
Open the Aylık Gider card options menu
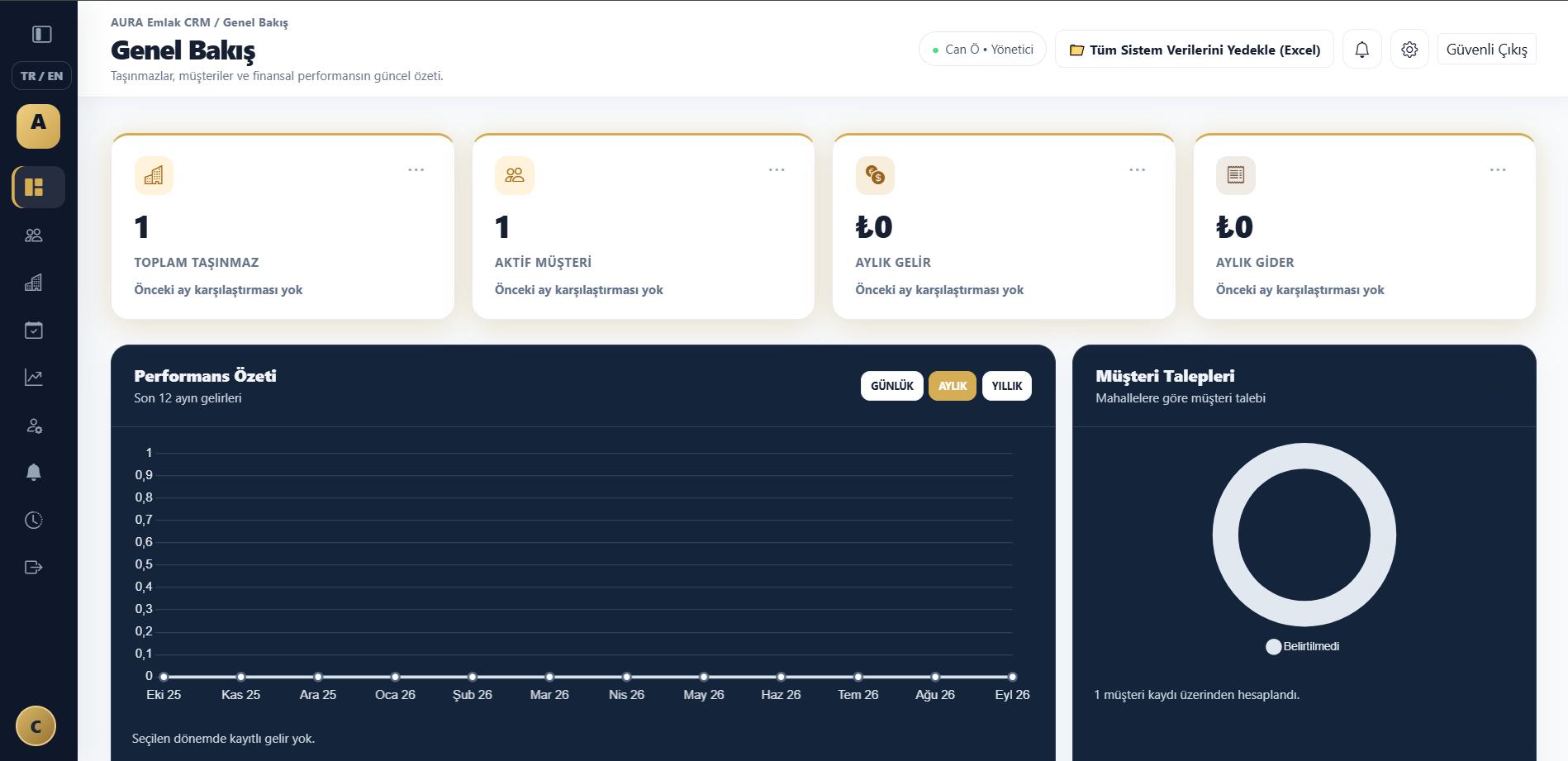[1498, 169]
